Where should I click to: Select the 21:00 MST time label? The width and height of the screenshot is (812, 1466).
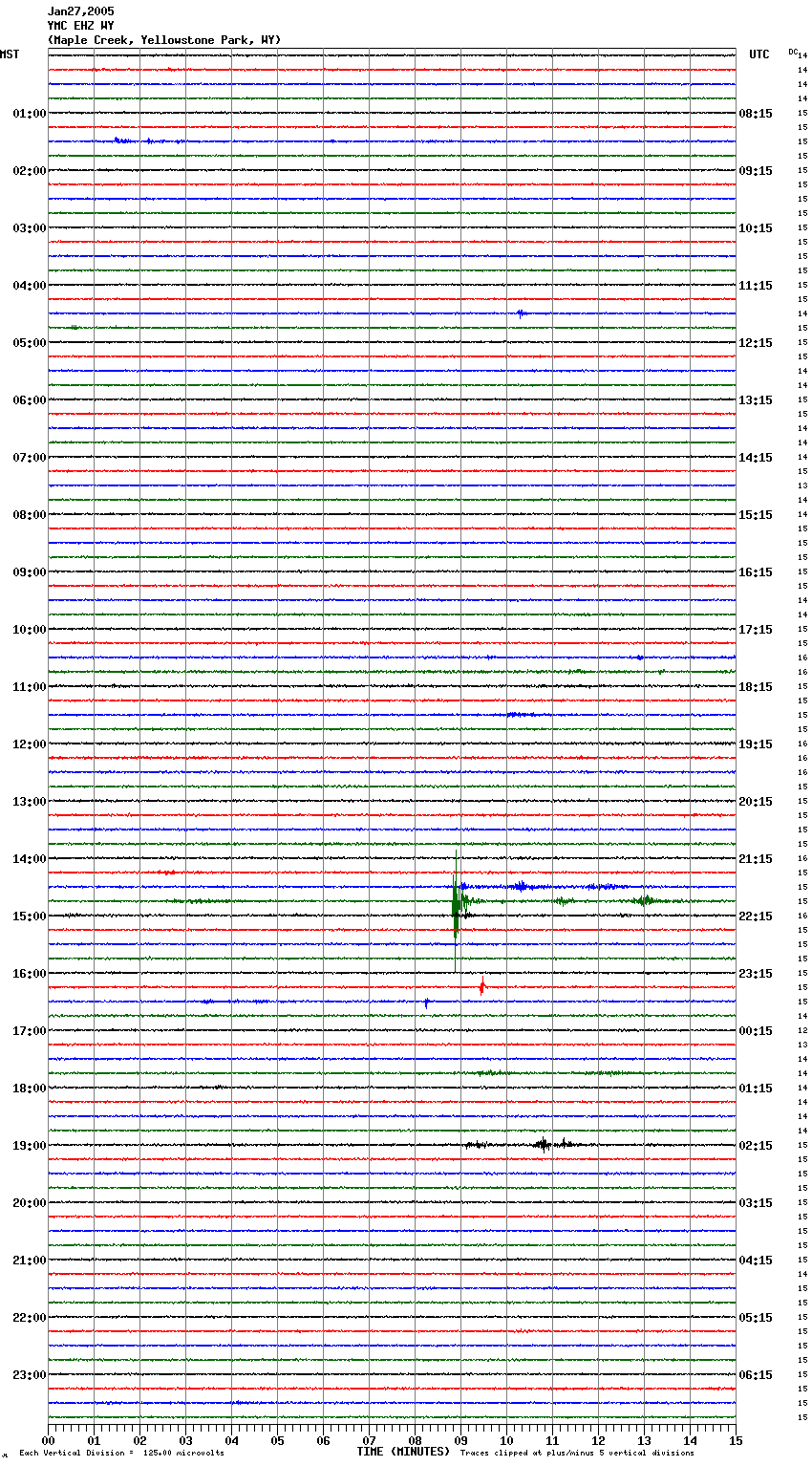click(30, 1261)
